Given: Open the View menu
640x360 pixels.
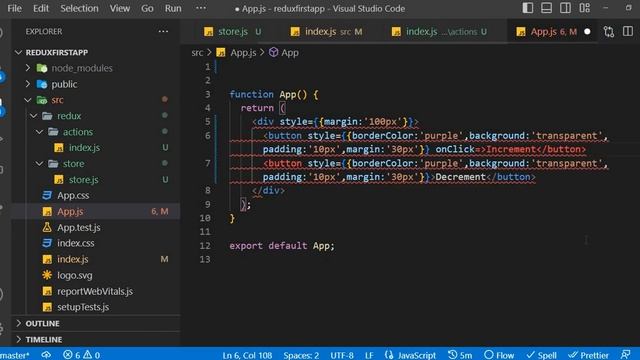Looking at the screenshot, I should pyautogui.click(x=120, y=8).
